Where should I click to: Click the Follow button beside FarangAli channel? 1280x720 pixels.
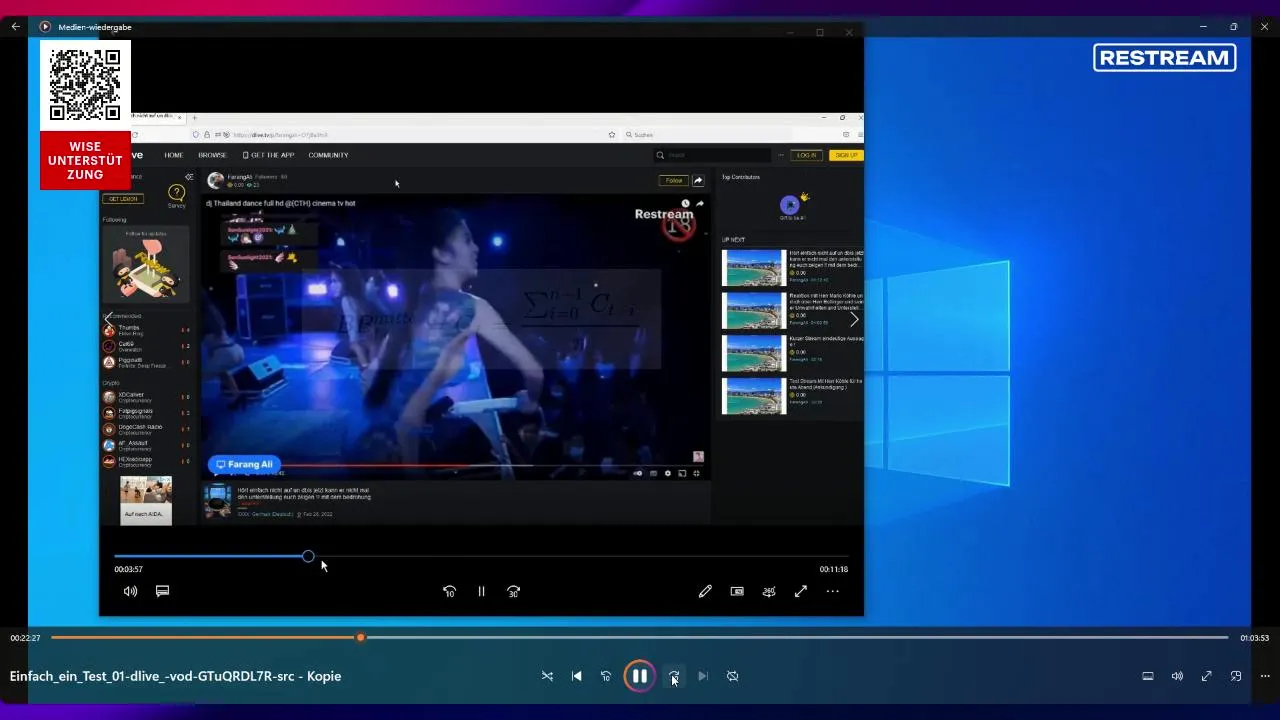pyautogui.click(x=673, y=180)
